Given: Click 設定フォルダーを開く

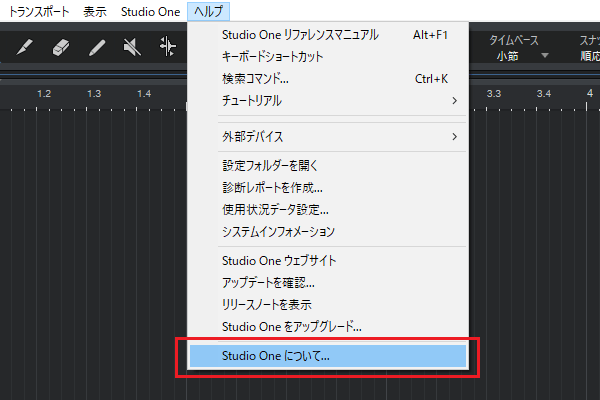Looking at the screenshot, I should [328, 166].
